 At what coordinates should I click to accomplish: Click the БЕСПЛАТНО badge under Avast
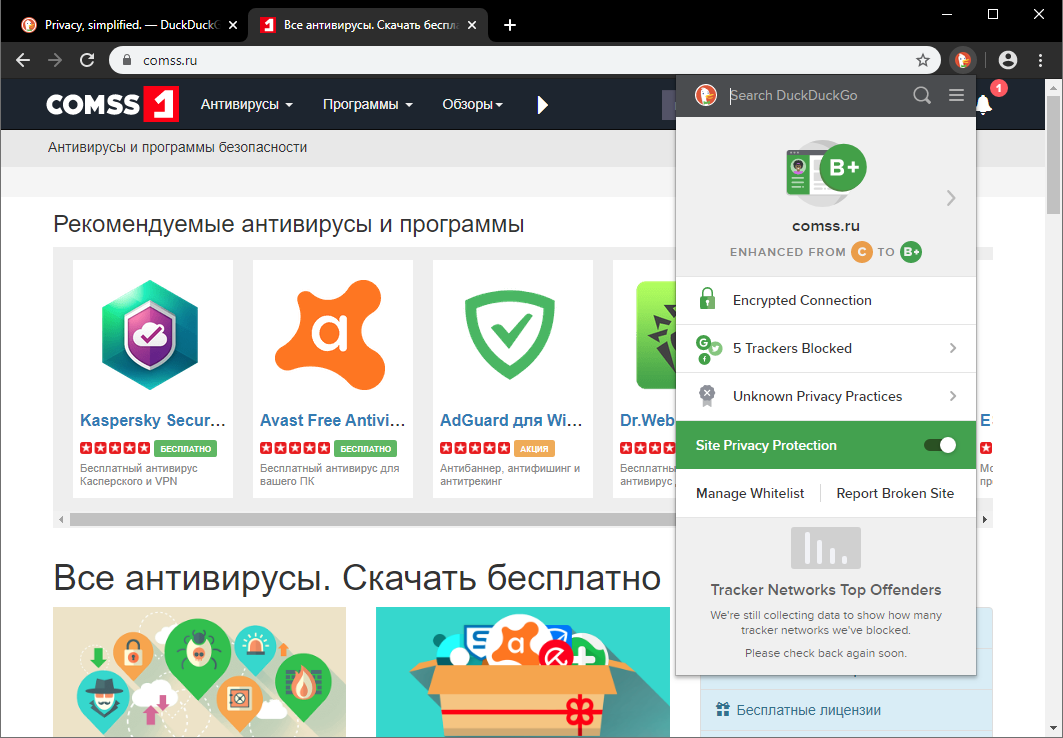365,449
